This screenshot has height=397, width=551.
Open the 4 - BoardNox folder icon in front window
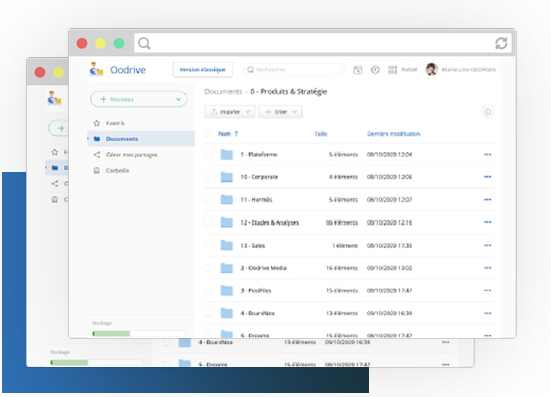point(227,313)
